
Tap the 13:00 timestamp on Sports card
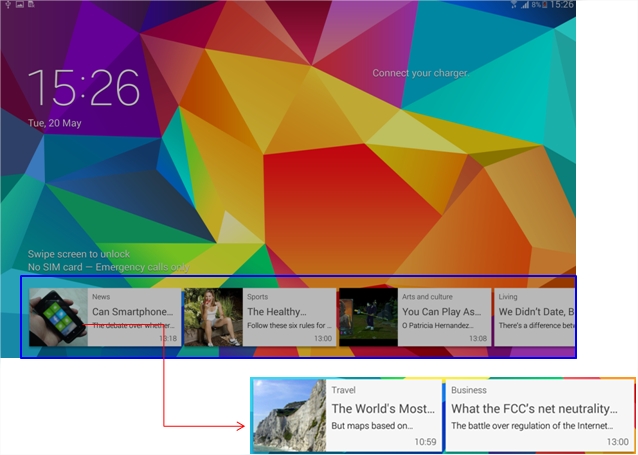323,339
